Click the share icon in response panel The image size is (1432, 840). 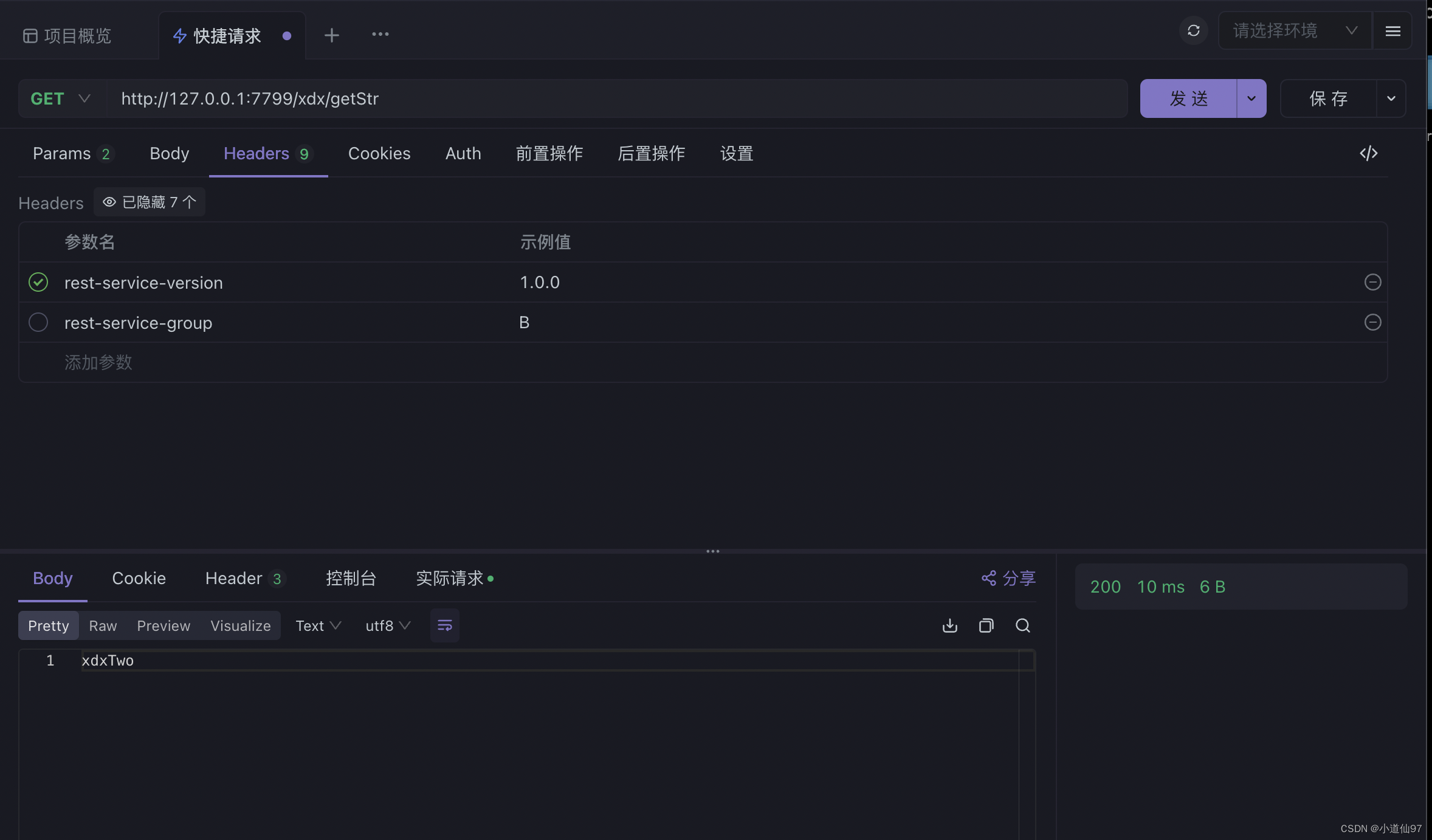(989, 577)
